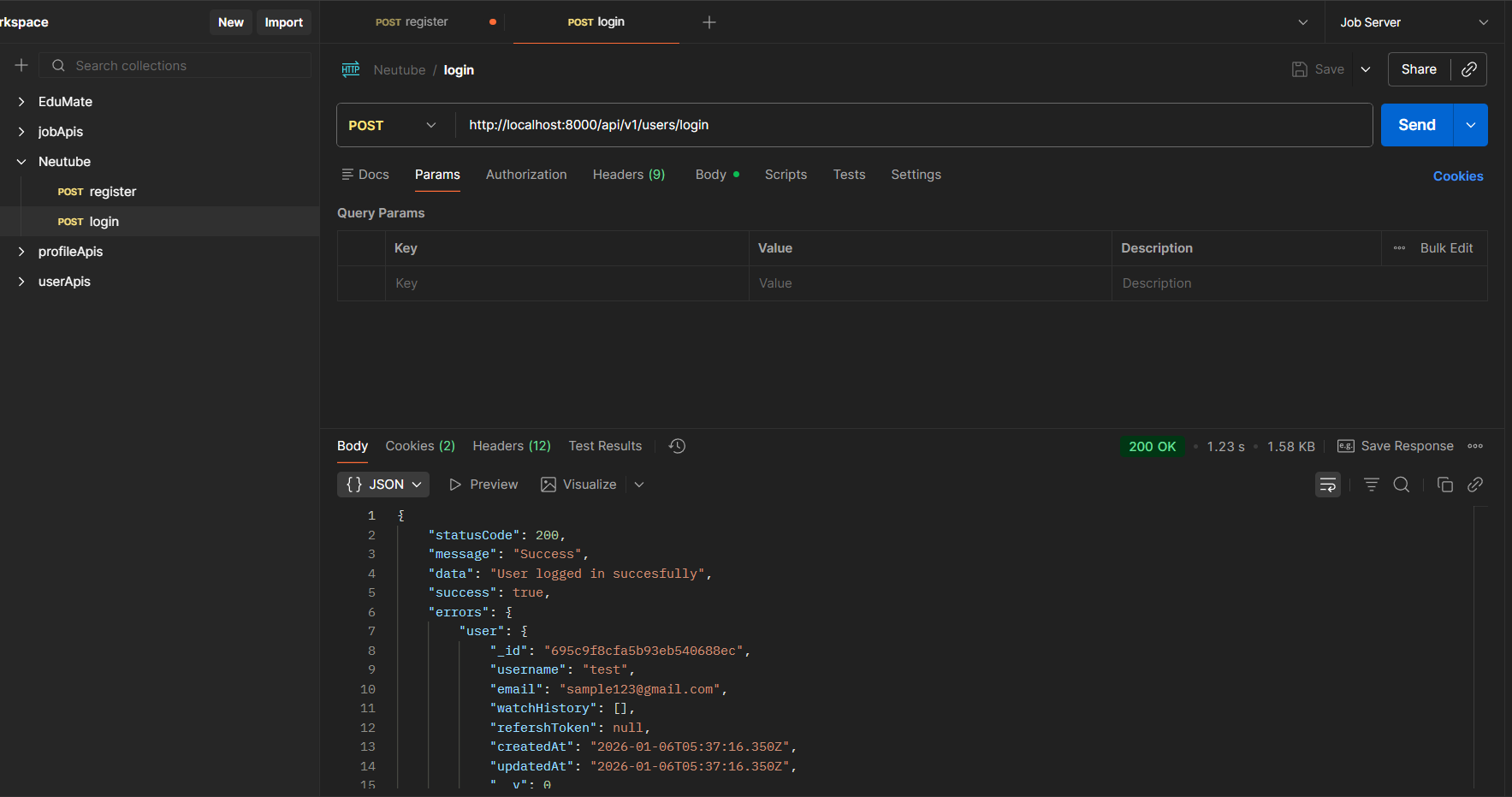Copy the response body to clipboard
The height and width of the screenshot is (797, 1512).
coord(1444,485)
